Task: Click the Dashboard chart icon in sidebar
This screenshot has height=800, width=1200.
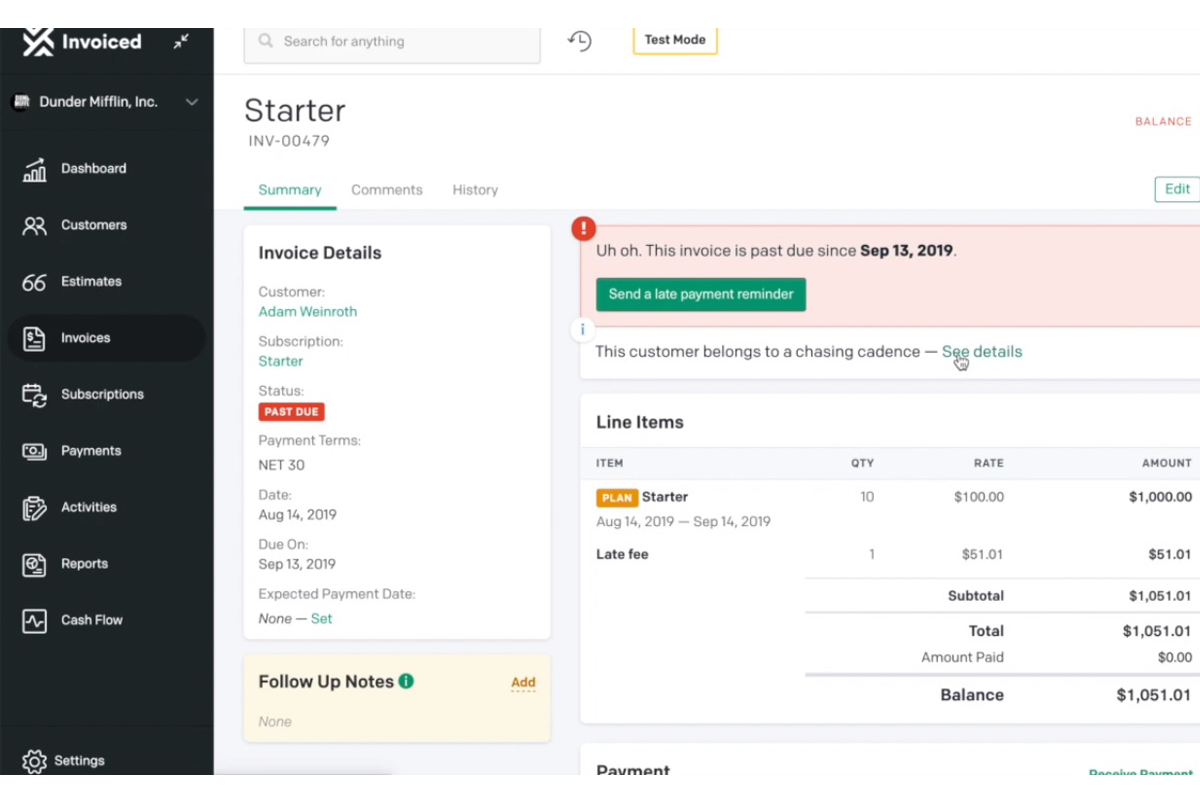Action: pos(35,170)
